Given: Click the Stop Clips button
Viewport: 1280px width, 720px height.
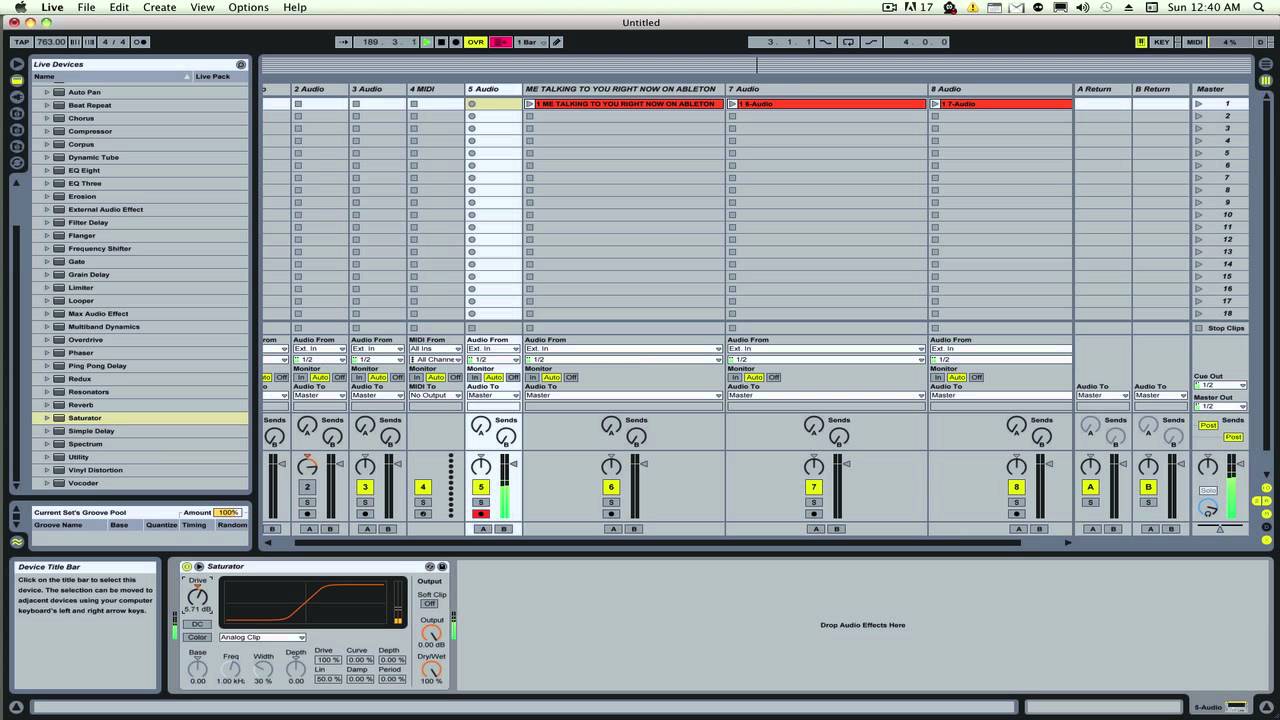Looking at the screenshot, I should 1220,328.
